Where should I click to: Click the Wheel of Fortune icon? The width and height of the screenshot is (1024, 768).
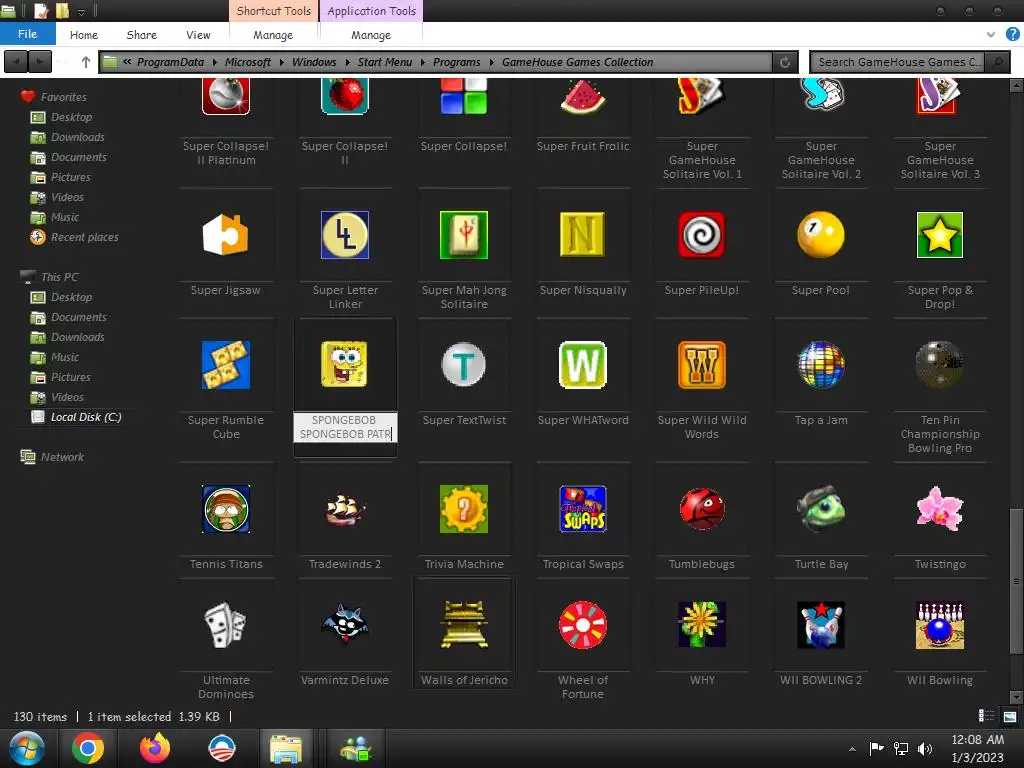(x=583, y=625)
